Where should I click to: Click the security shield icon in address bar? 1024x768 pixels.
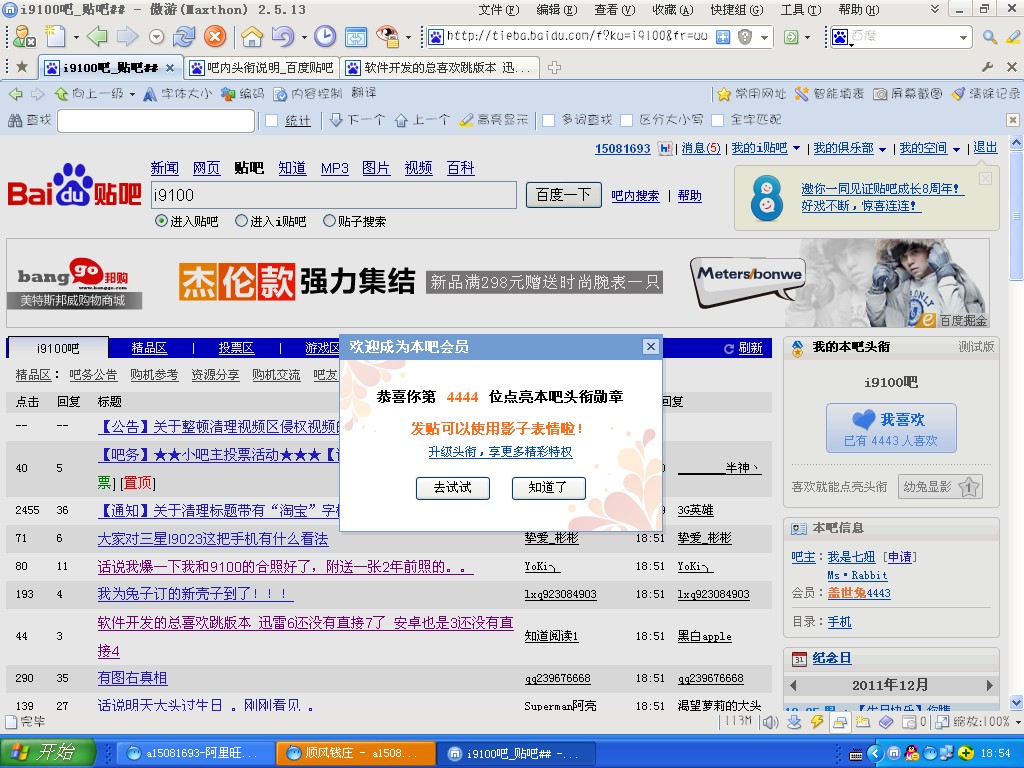(744, 37)
